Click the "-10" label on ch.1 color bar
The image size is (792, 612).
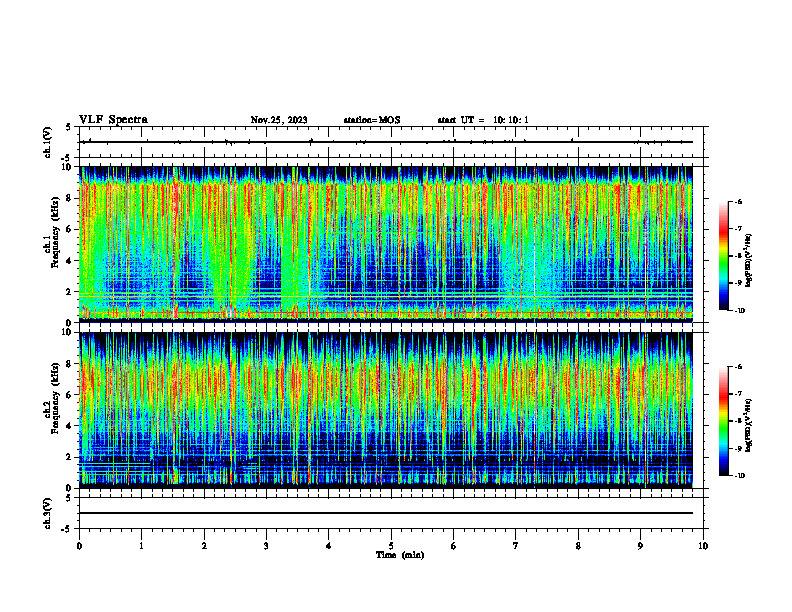click(739, 311)
